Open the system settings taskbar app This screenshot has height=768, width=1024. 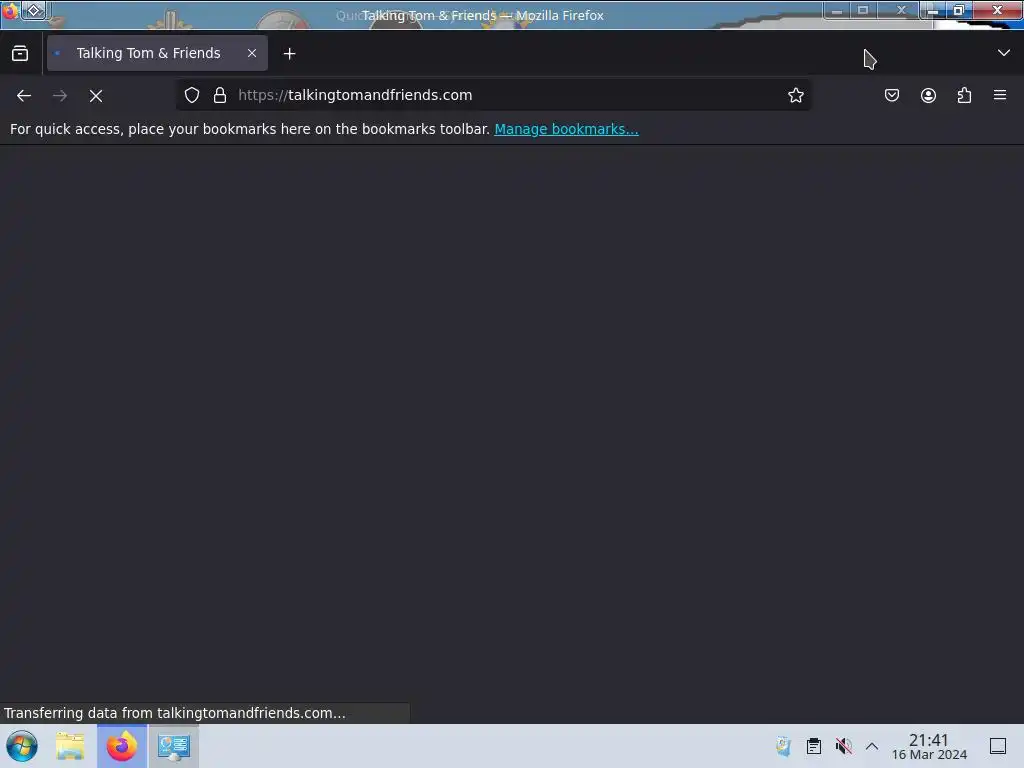coord(174,746)
